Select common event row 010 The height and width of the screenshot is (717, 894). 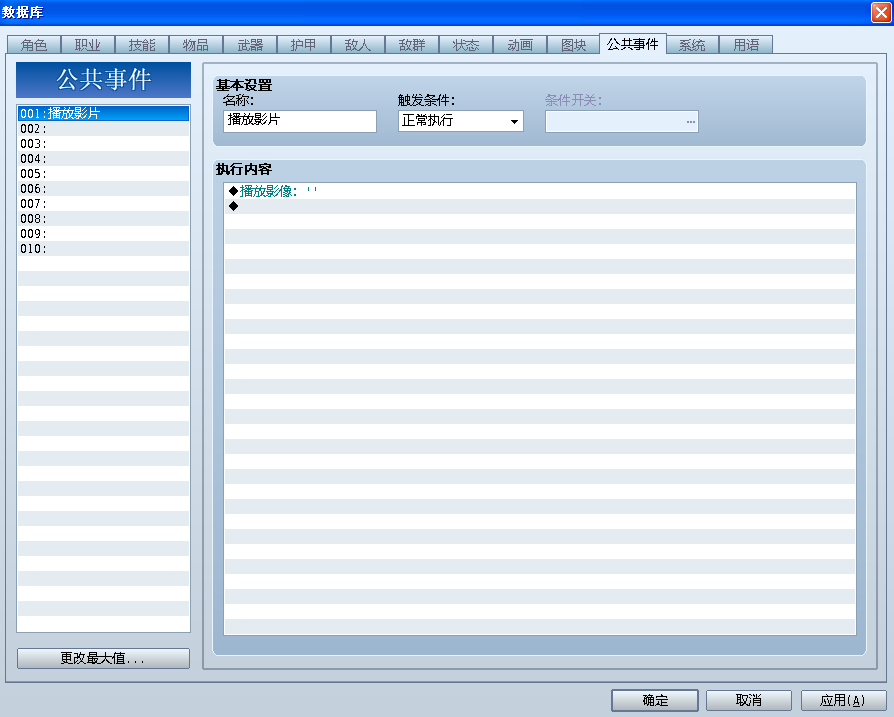103,248
